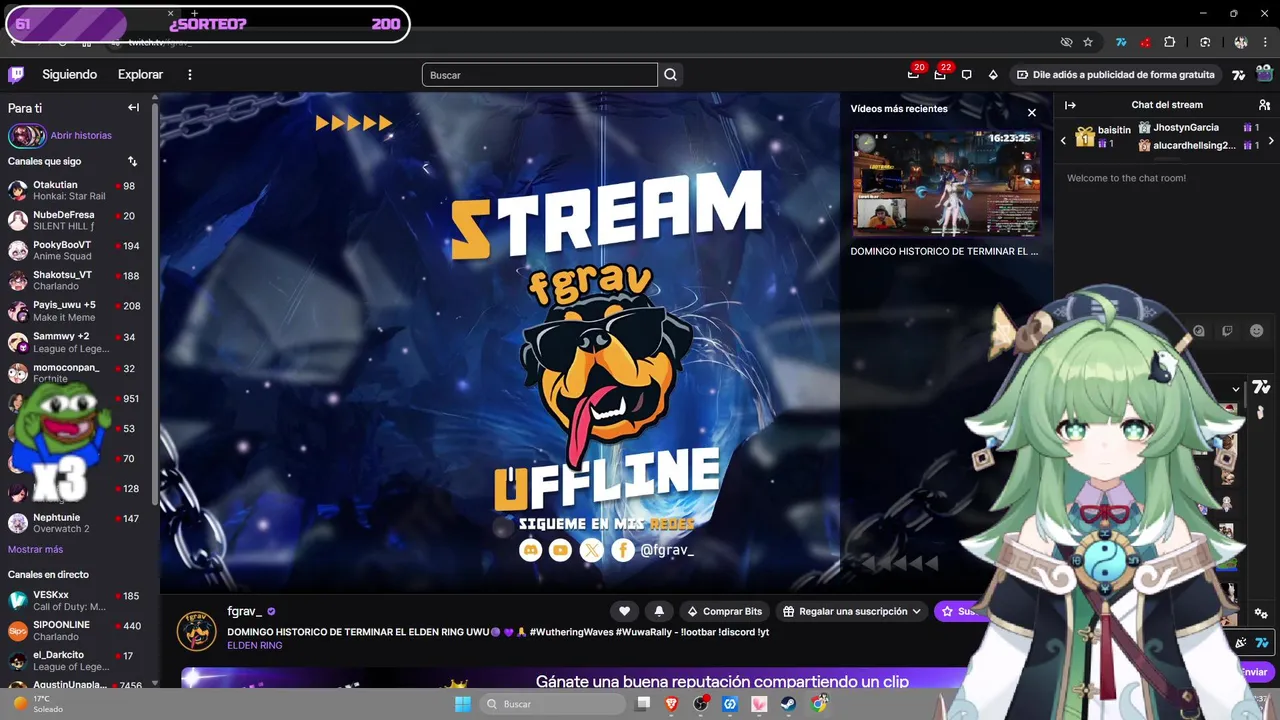Open PookyBooVT channel in sidebar
This screenshot has height=720, width=1280.
click(78, 250)
